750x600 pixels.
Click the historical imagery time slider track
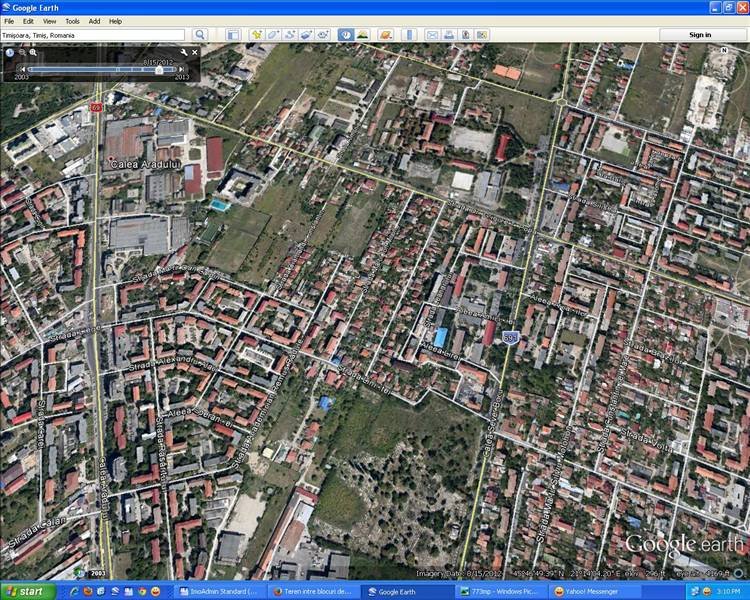pos(100,70)
